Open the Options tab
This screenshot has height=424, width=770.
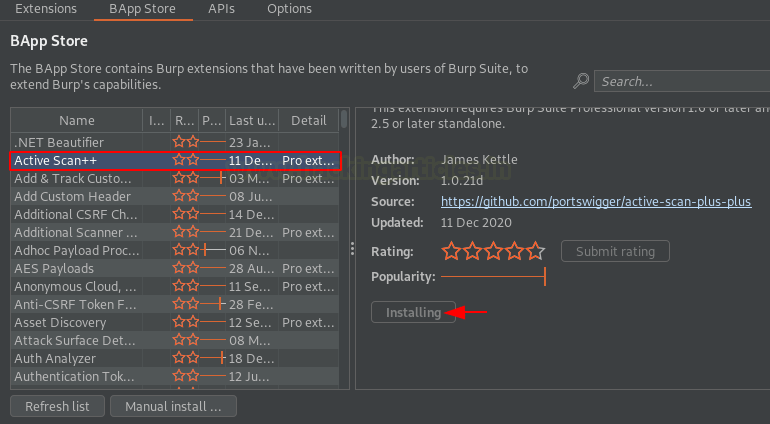coord(289,9)
